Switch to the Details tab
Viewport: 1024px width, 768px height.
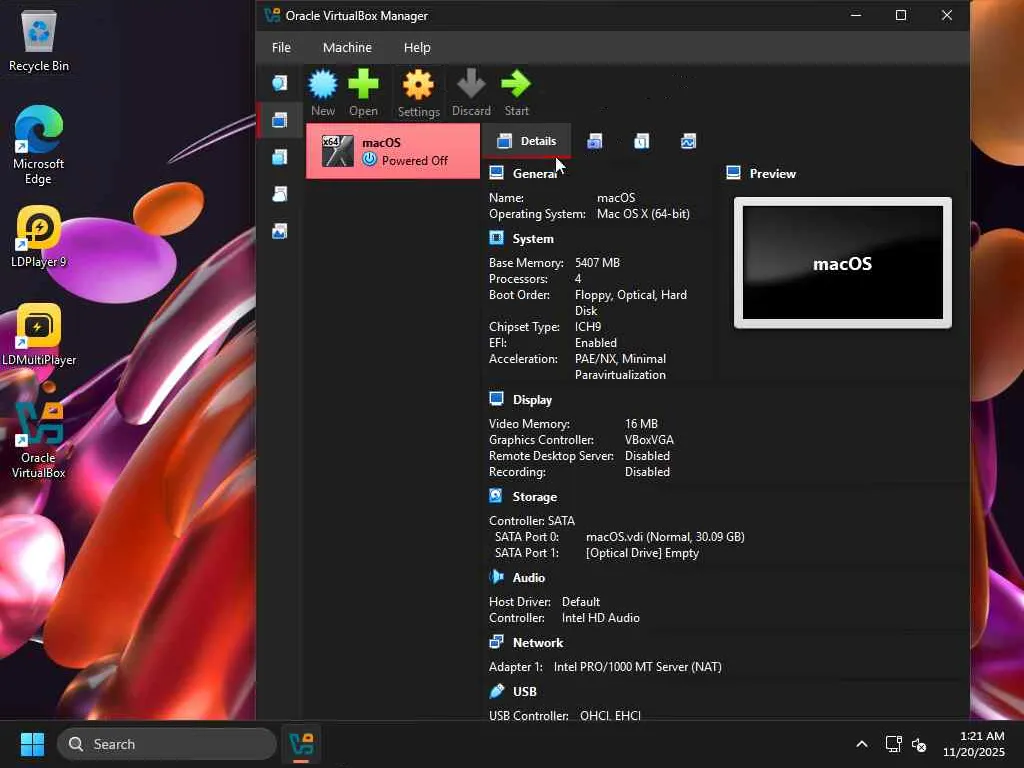coord(526,141)
